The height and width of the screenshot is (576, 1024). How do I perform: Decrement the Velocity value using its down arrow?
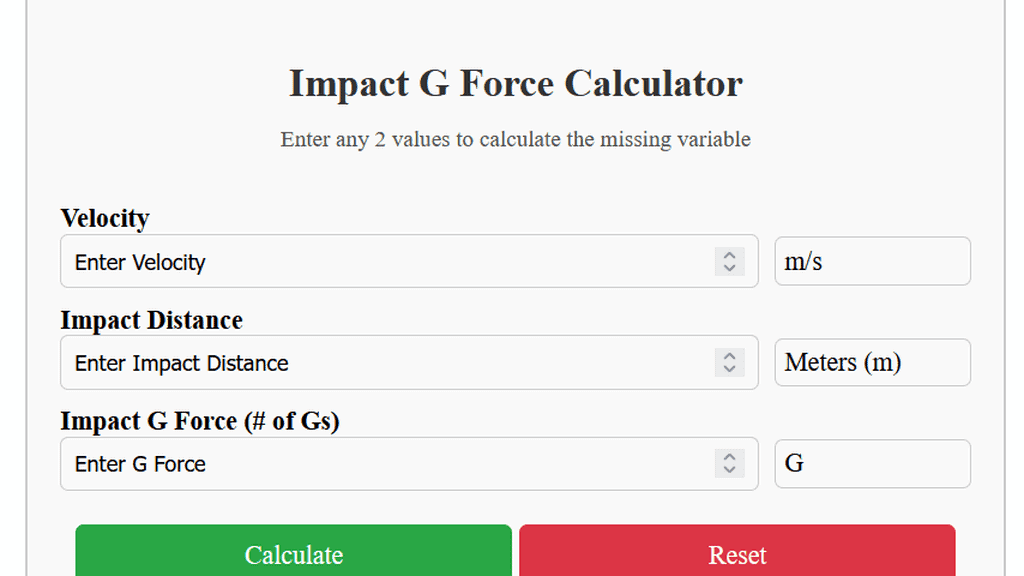point(729,268)
